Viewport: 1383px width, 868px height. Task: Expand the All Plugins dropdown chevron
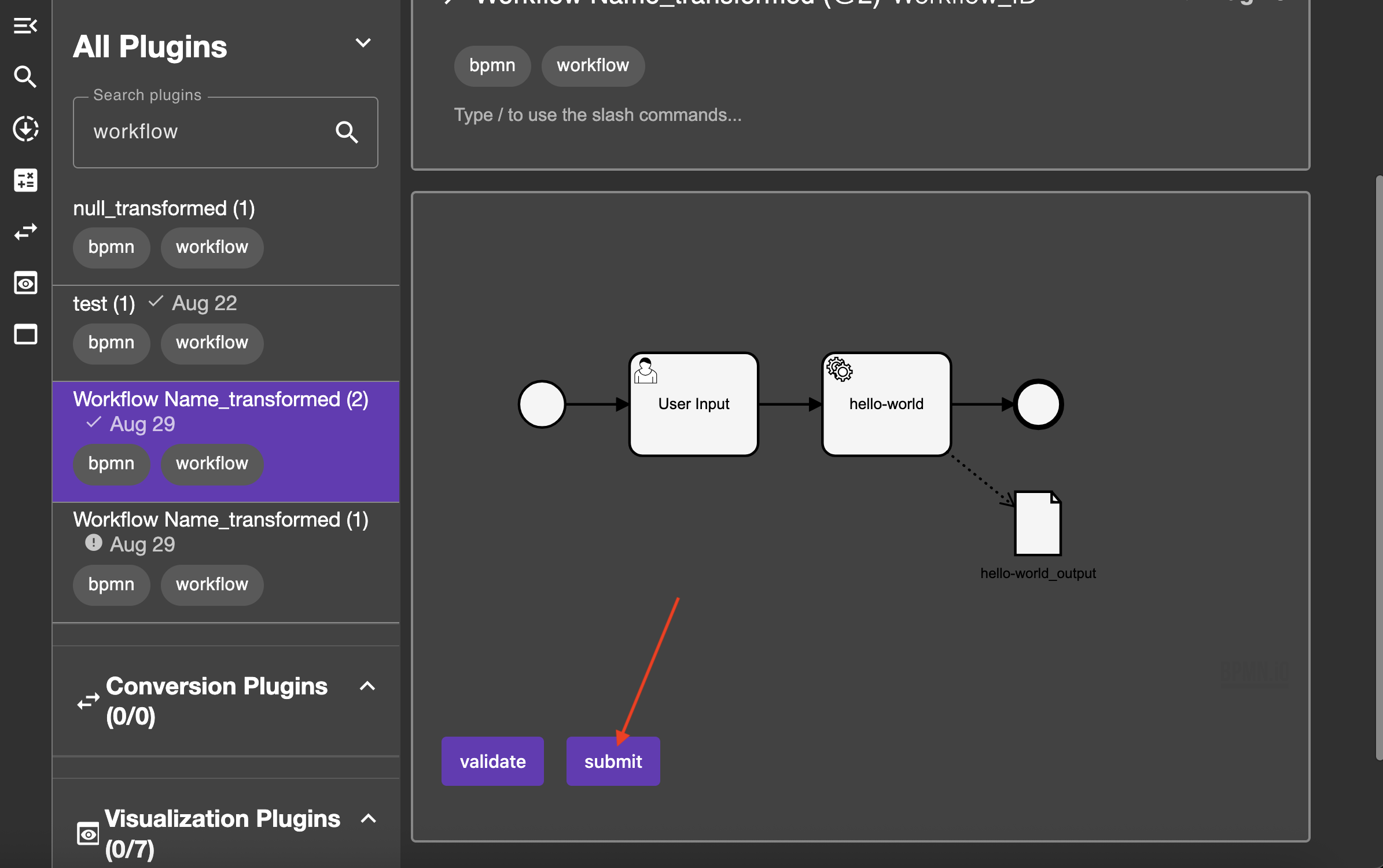pos(363,43)
